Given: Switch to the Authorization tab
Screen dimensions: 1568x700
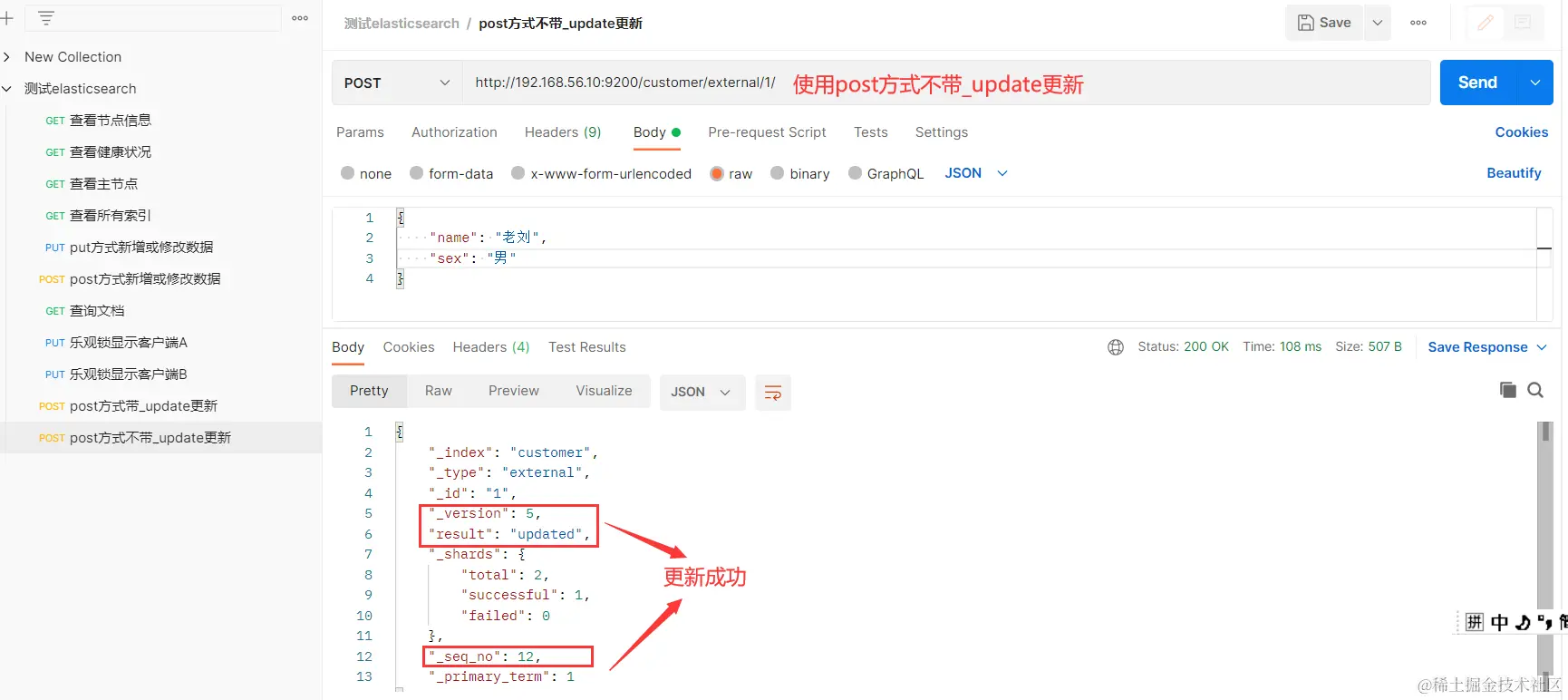Looking at the screenshot, I should (x=454, y=132).
